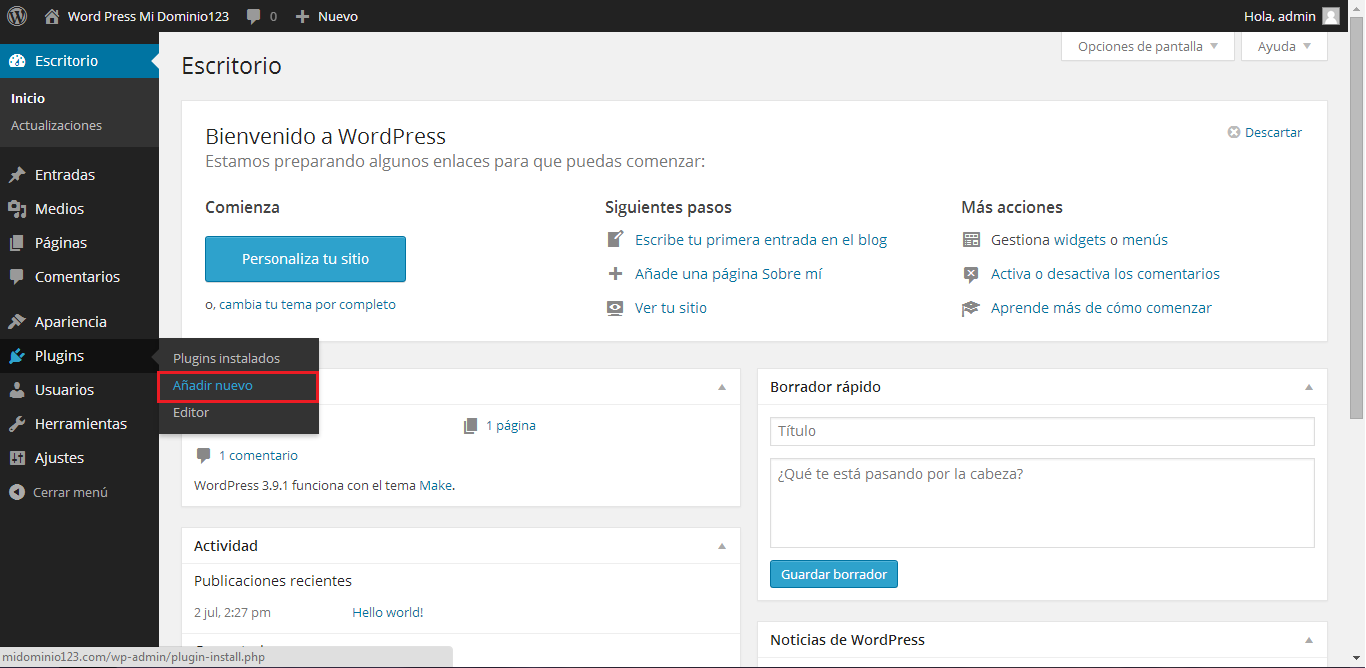Screen dimensions: 1366x668
Task: Follow the menús link
Action: coord(1143,240)
